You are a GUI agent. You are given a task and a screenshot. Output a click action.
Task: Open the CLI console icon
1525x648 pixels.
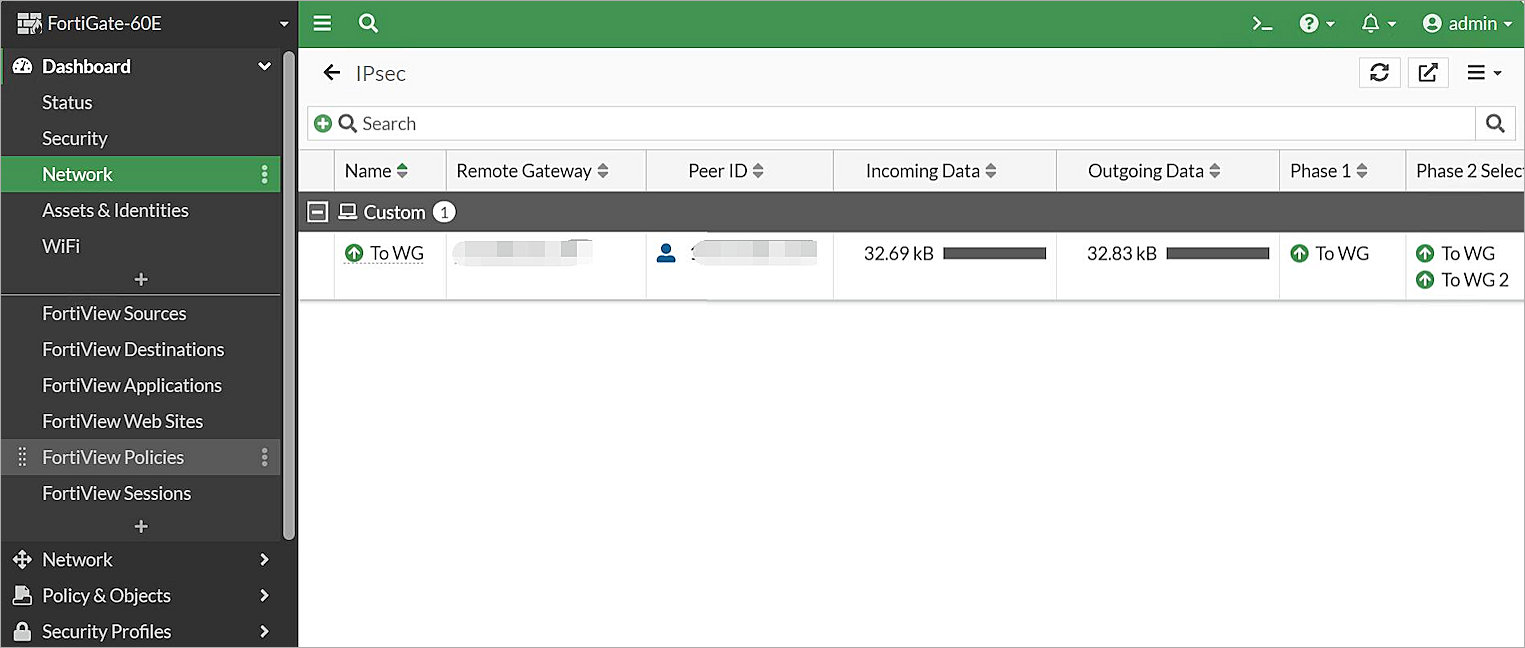(x=1262, y=23)
